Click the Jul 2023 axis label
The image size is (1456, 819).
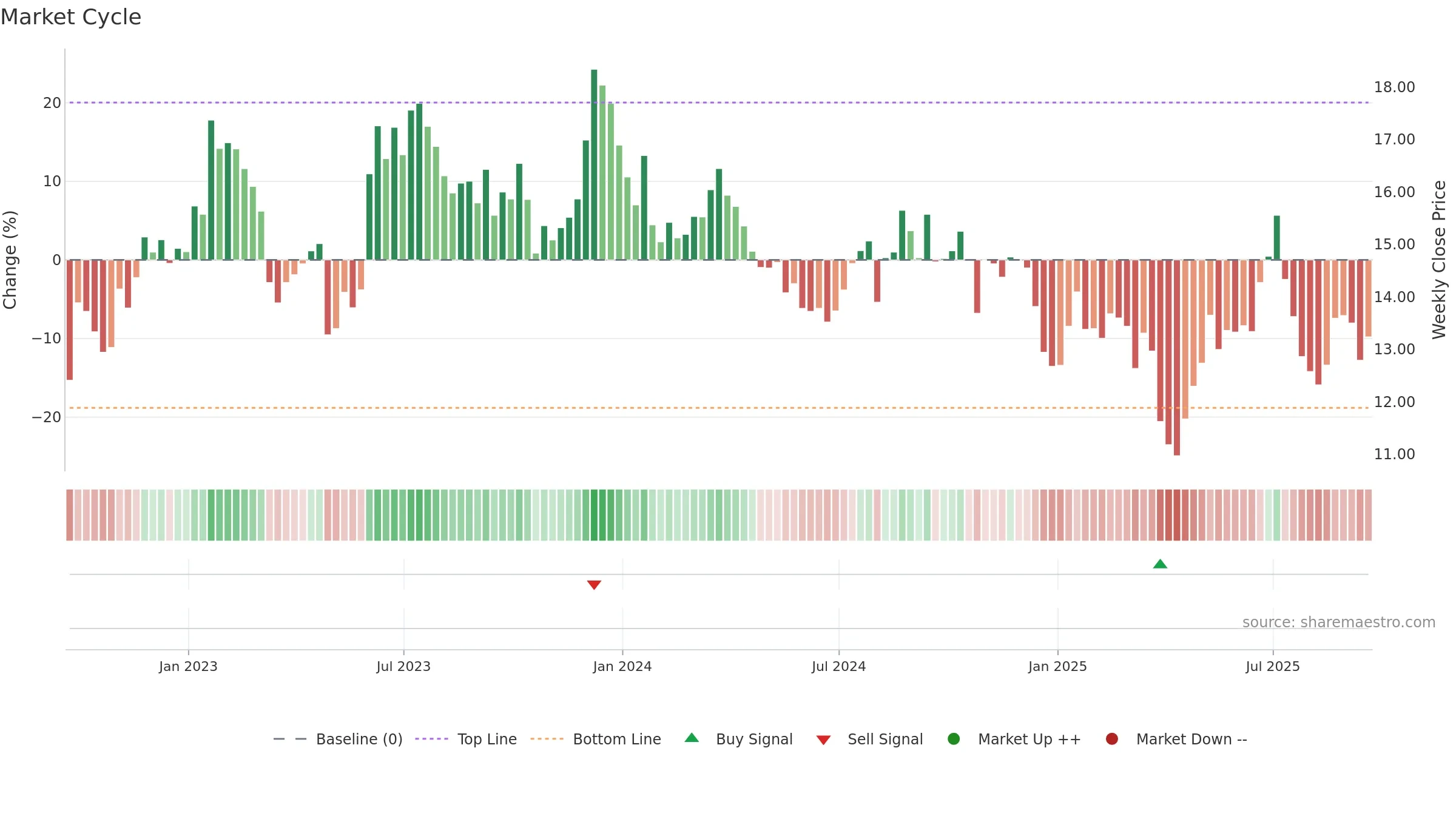click(403, 666)
